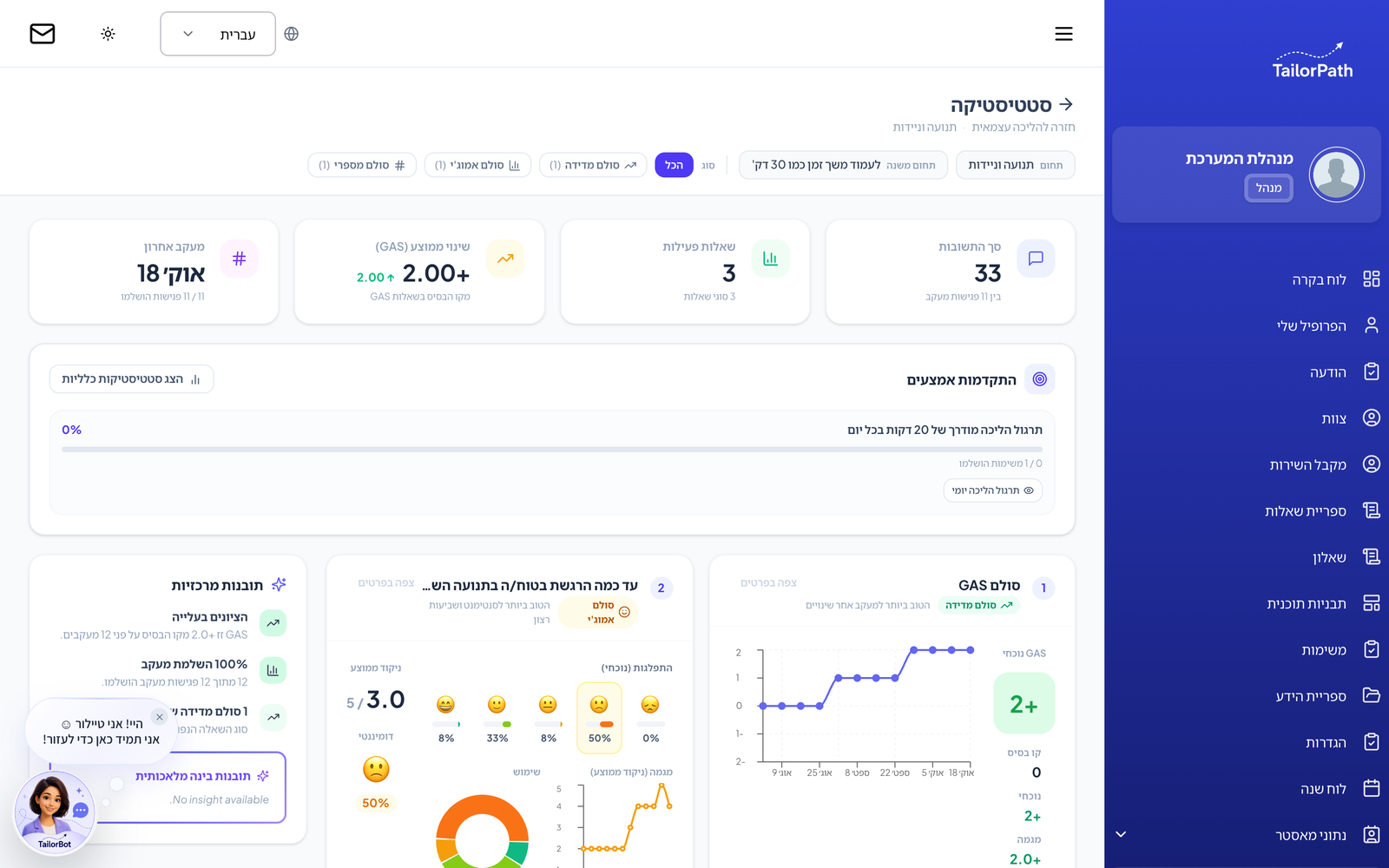Click the הצג סטטיסטיקות כלליות button

click(x=131, y=379)
